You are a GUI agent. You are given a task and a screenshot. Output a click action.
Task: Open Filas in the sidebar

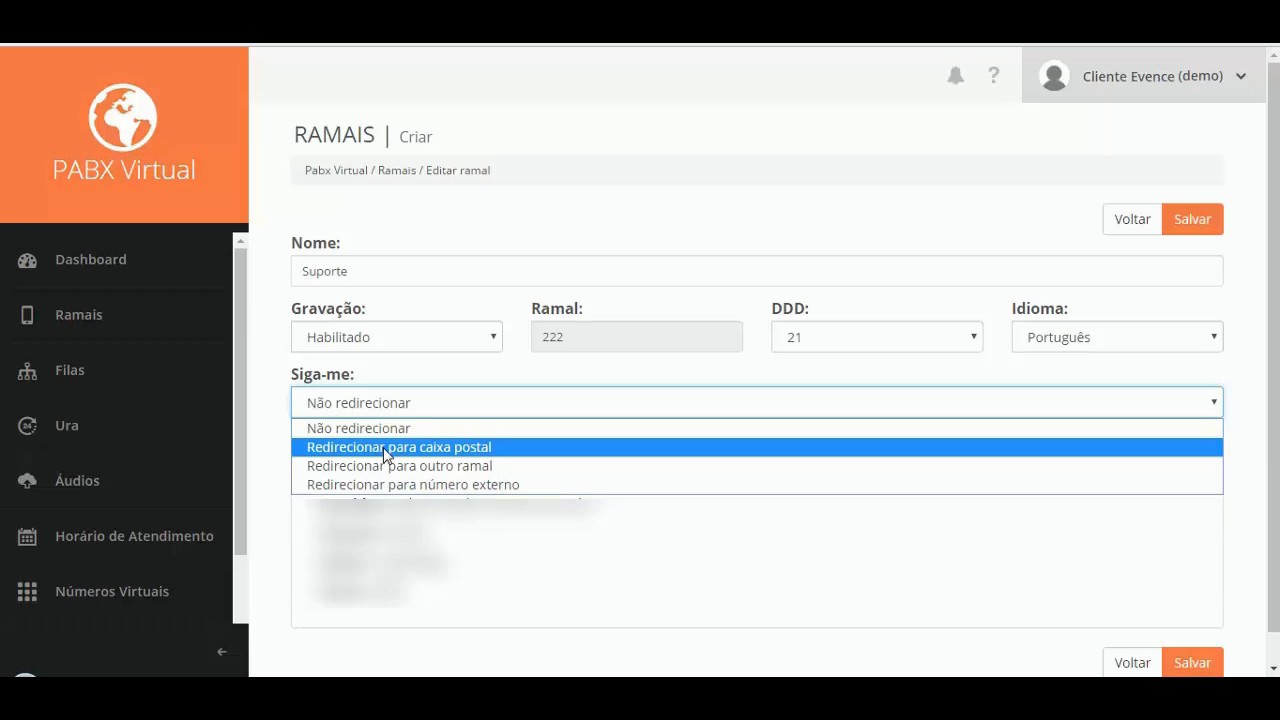click(70, 370)
